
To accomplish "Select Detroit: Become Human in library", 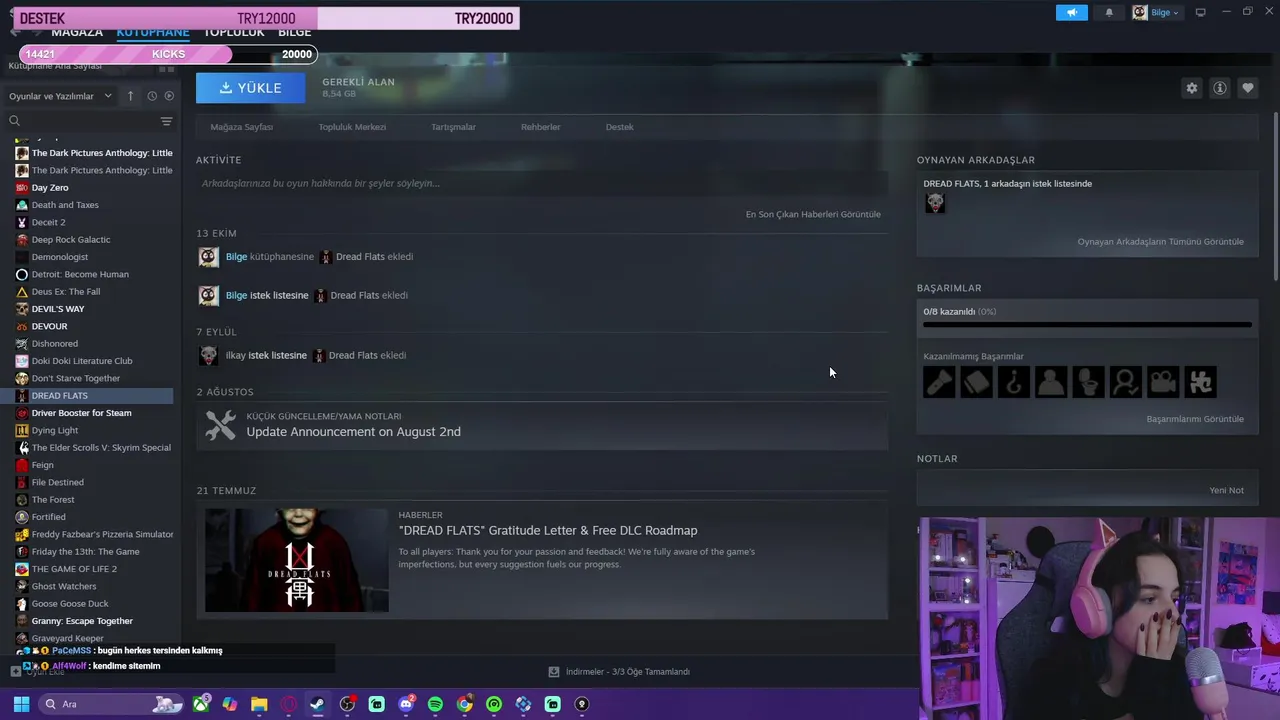I will click(x=80, y=275).
